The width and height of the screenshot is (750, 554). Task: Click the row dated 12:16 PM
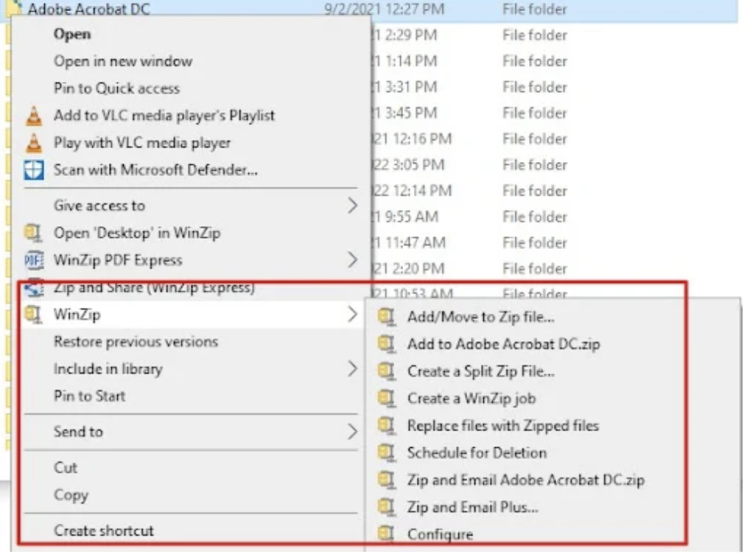point(555,139)
